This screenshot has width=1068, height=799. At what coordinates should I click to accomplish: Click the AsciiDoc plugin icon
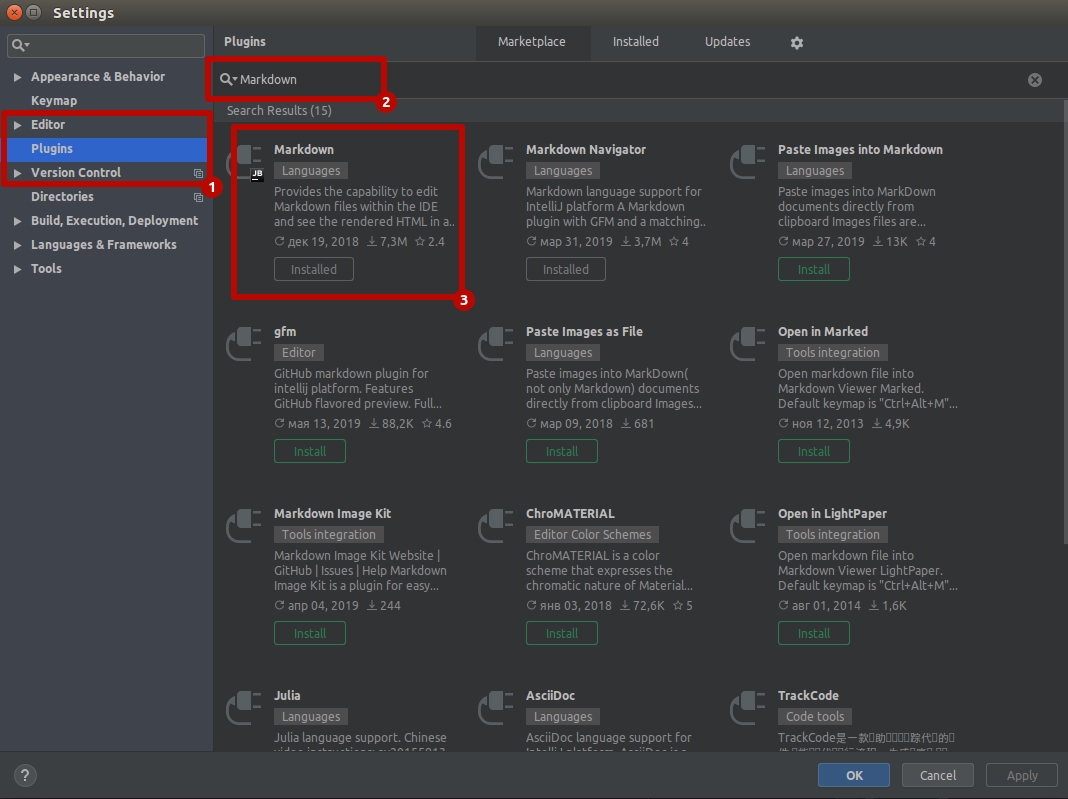[496, 709]
